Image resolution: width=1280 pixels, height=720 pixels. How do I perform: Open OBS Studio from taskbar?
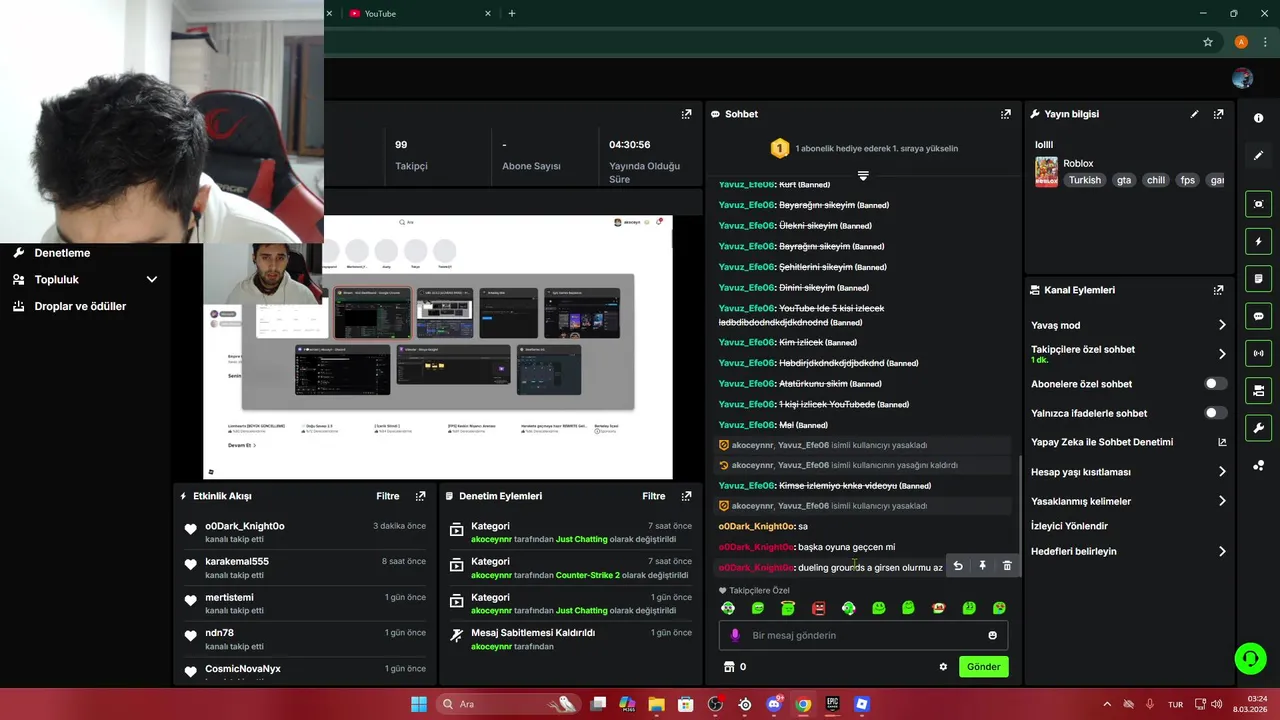click(x=715, y=704)
